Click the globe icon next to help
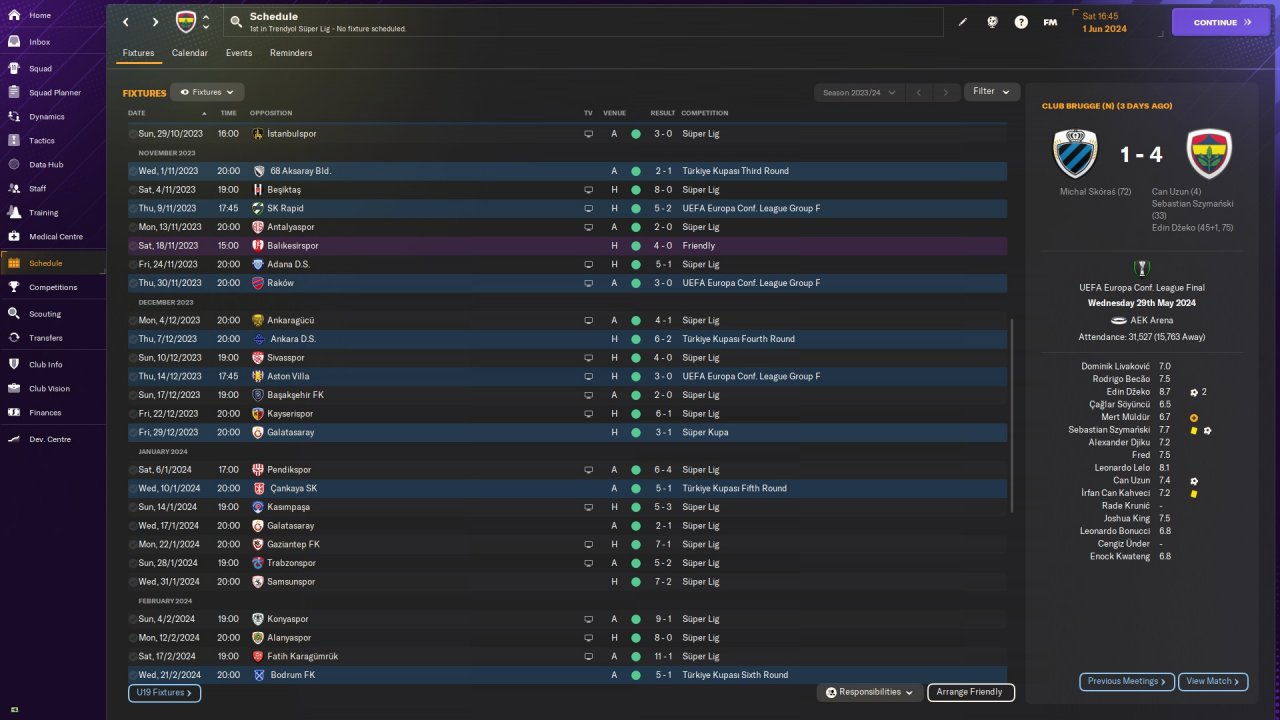Viewport: 1280px width, 720px height. click(992, 22)
